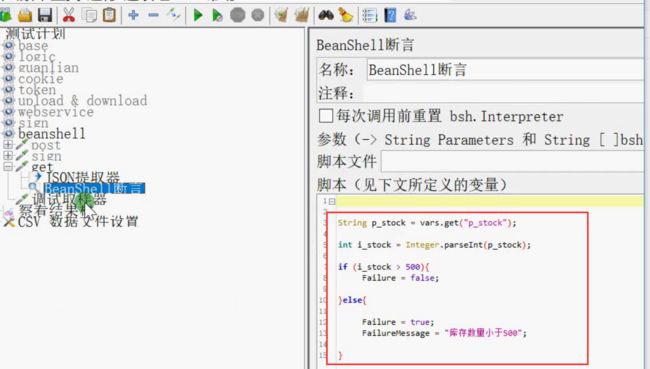The width and height of the screenshot is (650, 369).
Task: Select the beanshell thread group
Action: [x=52, y=134]
